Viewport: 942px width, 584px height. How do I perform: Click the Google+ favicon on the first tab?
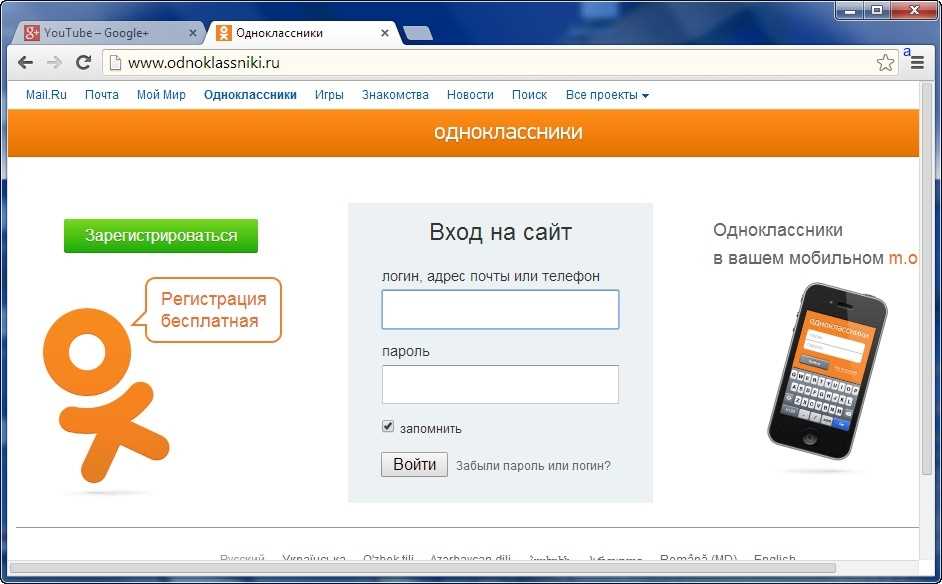(31, 31)
